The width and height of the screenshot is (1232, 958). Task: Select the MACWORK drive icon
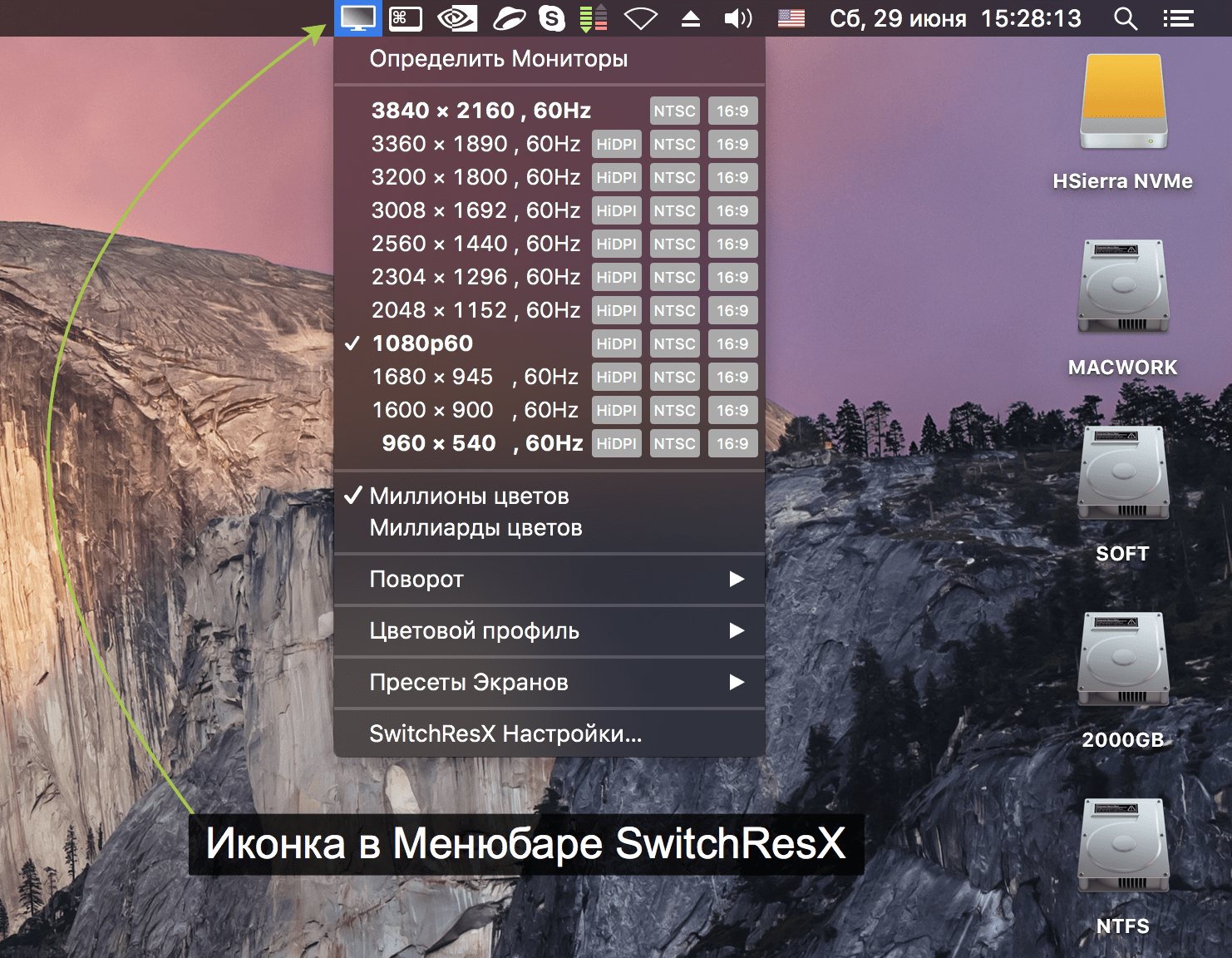[x=1123, y=286]
